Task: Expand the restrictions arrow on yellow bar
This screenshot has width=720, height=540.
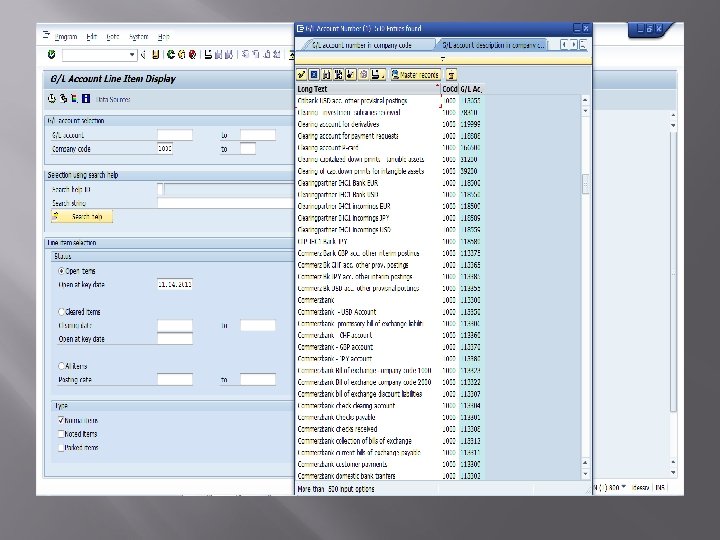Action: click(x=443, y=59)
